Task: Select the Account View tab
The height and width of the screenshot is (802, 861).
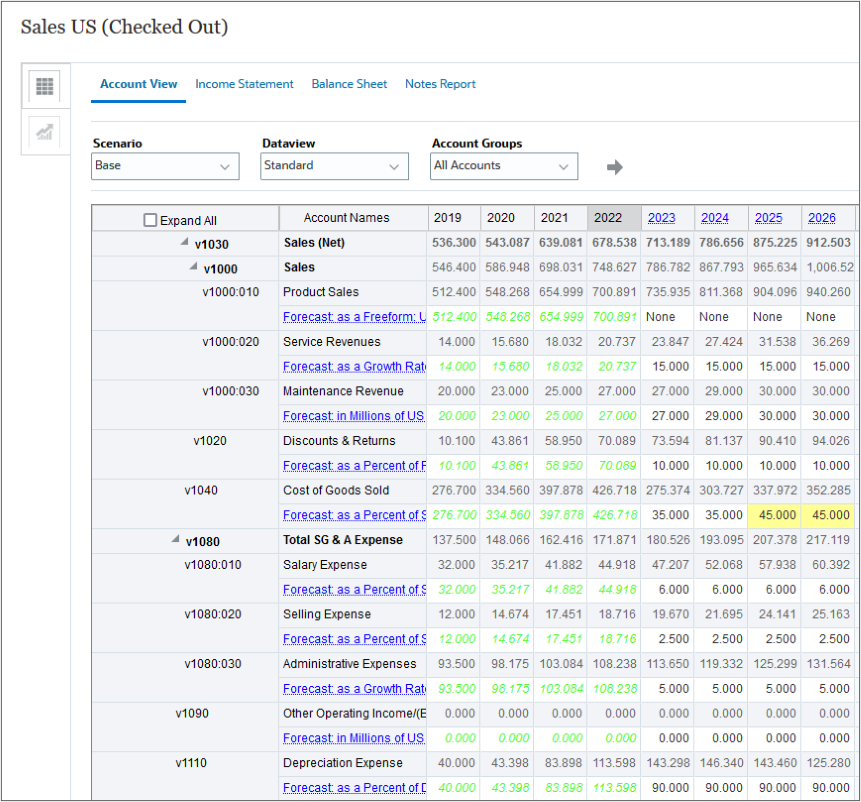Action: click(x=138, y=84)
